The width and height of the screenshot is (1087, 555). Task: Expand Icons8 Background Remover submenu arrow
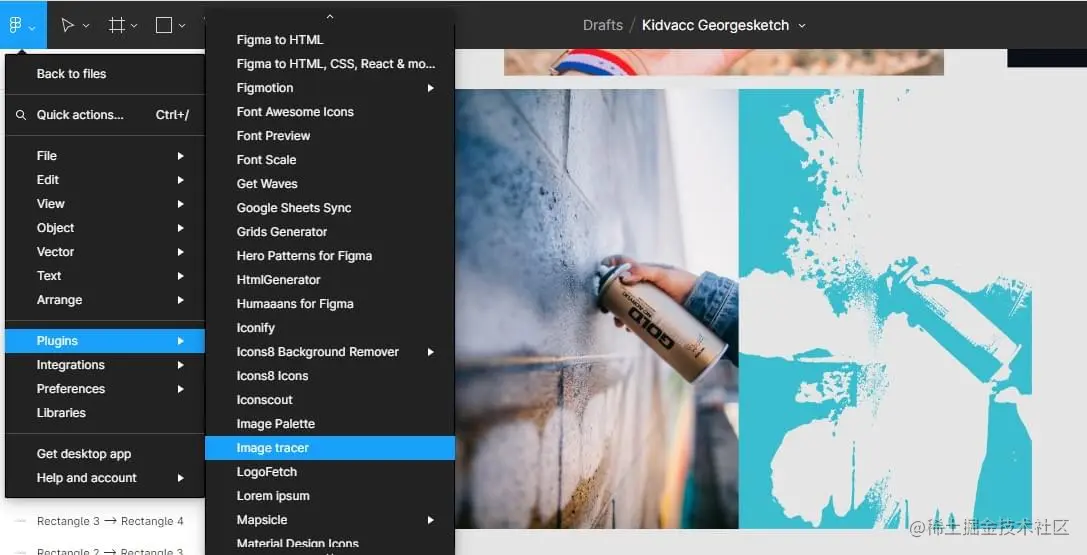tap(431, 352)
